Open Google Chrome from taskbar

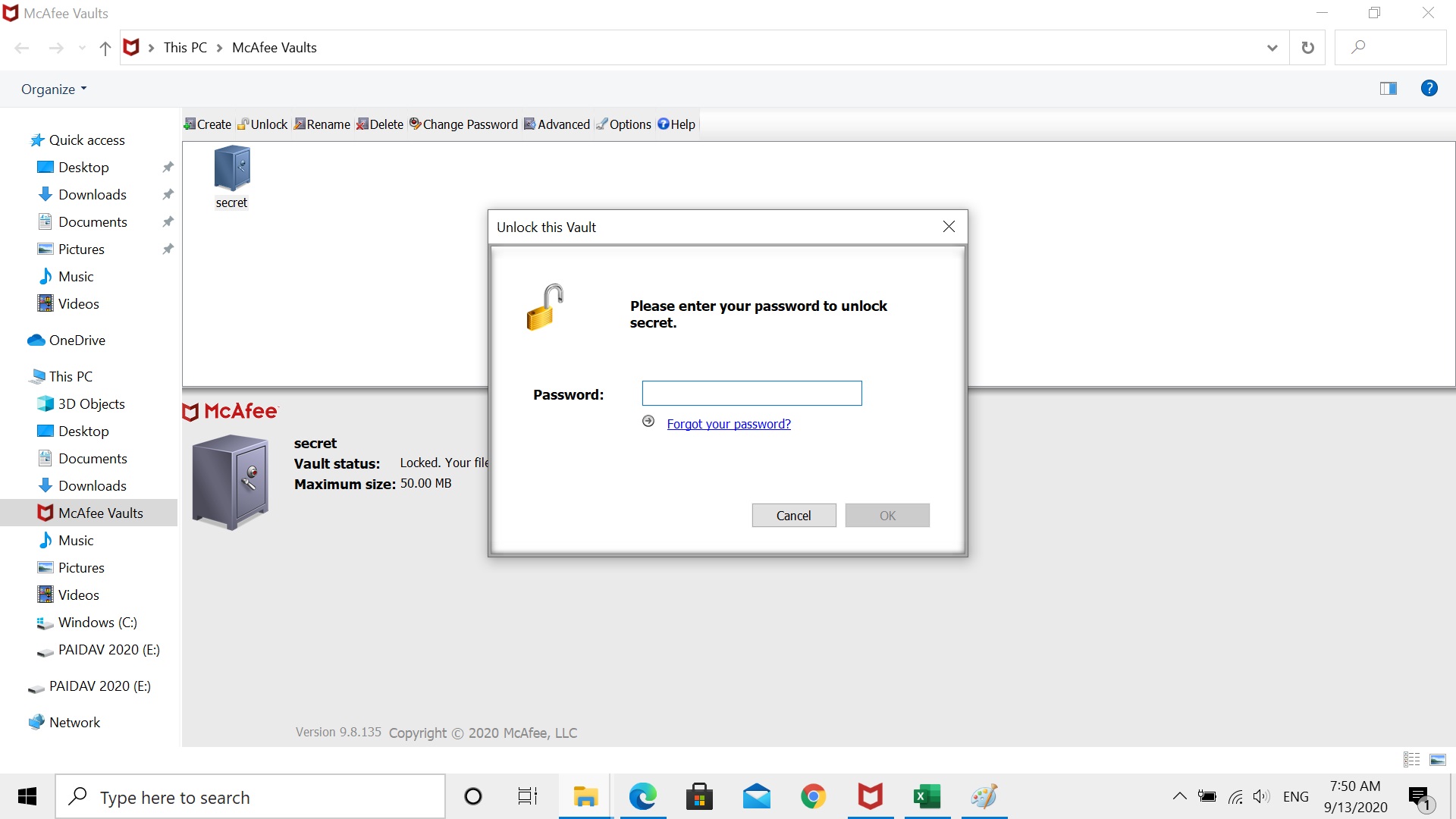(813, 796)
